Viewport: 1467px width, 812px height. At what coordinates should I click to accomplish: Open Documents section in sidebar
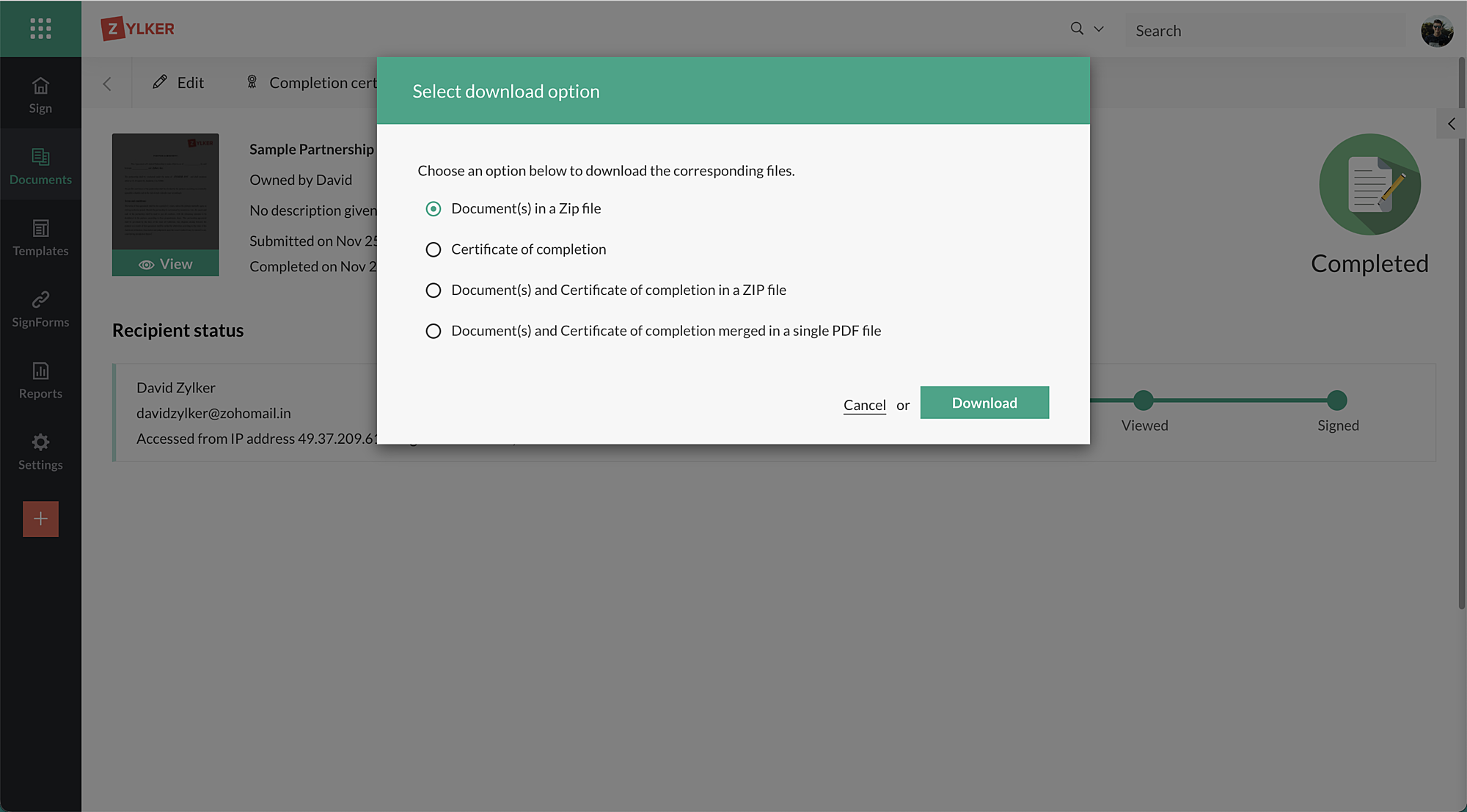(x=40, y=167)
